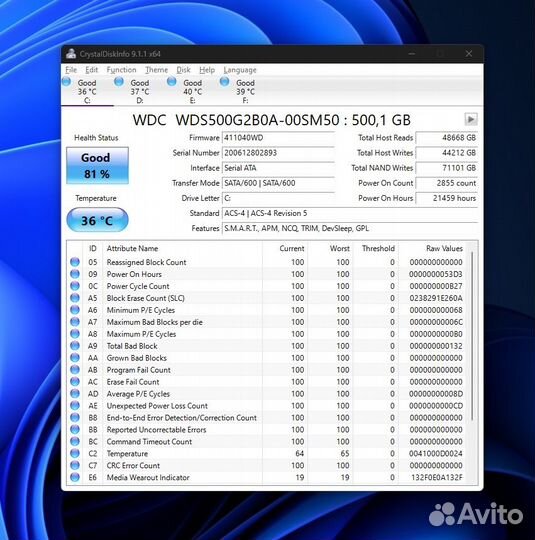Click the Serial Number value field
The width and height of the screenshot is (535, 540).
[x=278, y=153]
